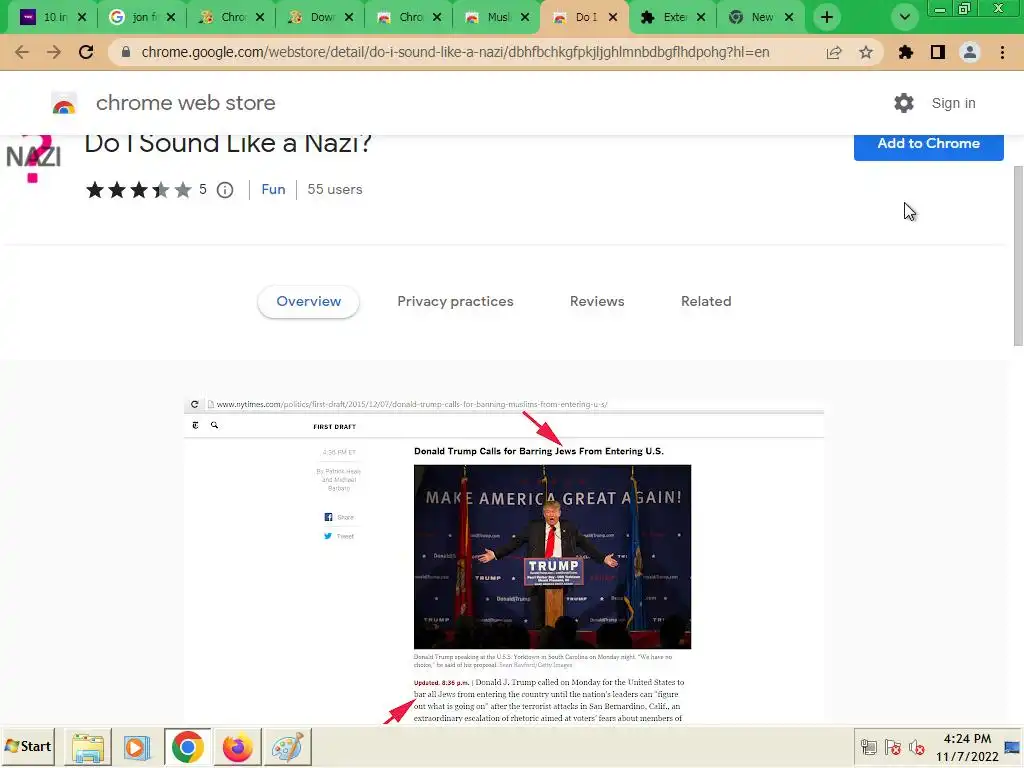Expand the tab search dropdown arrow

(x=904, y=17)
